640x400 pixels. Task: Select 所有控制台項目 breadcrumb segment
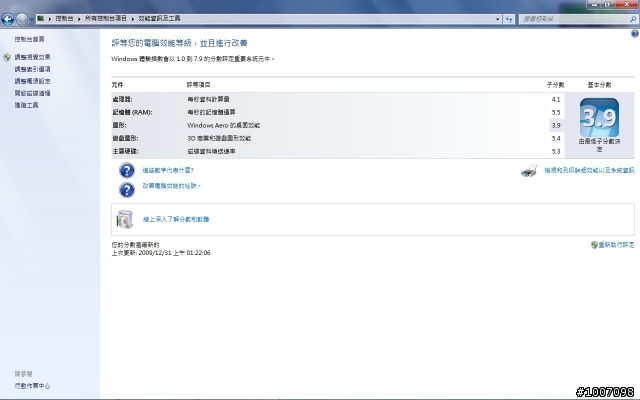pyautogui.click(x=106, y=18)
